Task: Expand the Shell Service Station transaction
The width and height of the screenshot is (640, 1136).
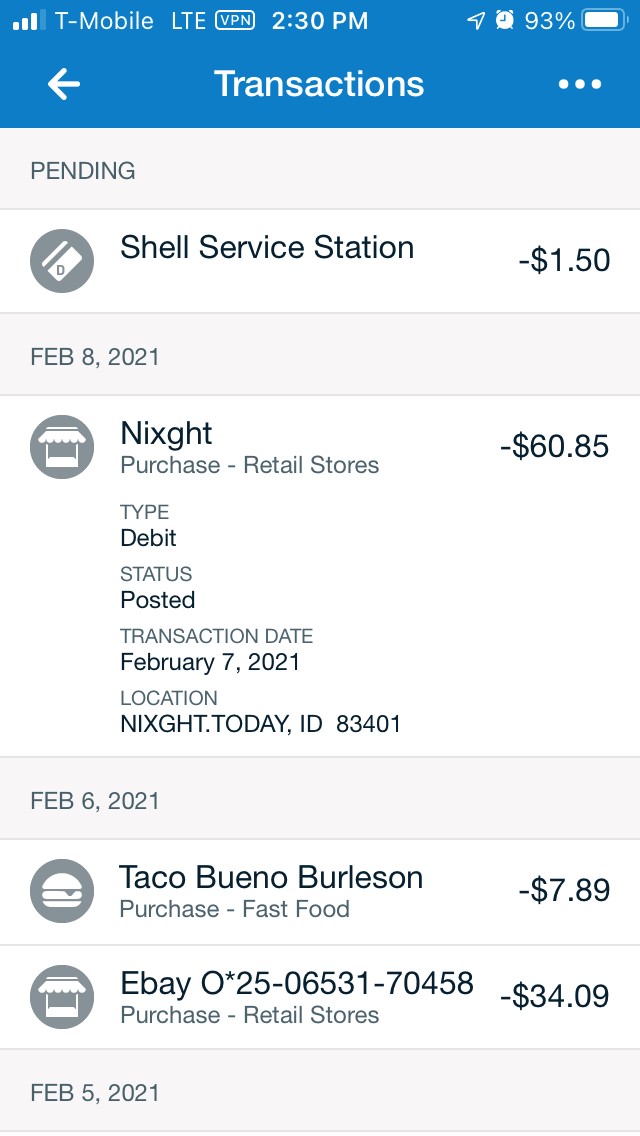Action: [x=267, y=248]
